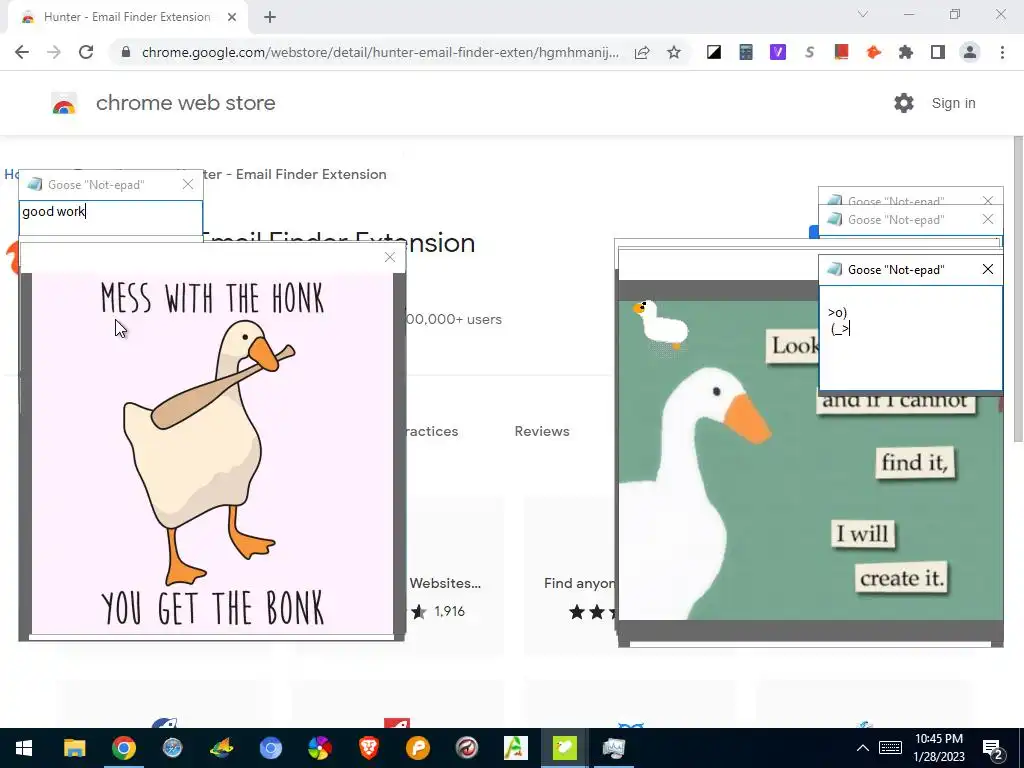Show hidden system tray icons
Screen dimensions: 1024x768
[x=863, y=748]
